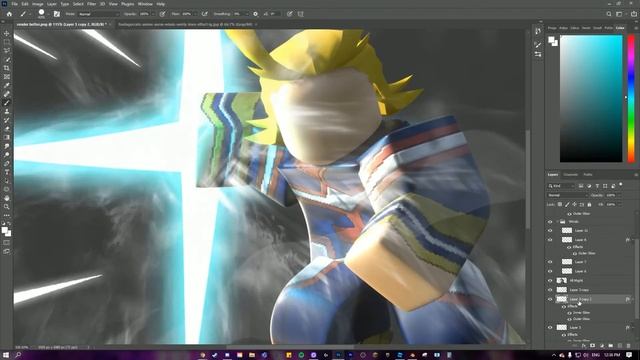Click the hue spectrum slider
Viewport: 640px width, 360px height.
(x=631, y=99)
